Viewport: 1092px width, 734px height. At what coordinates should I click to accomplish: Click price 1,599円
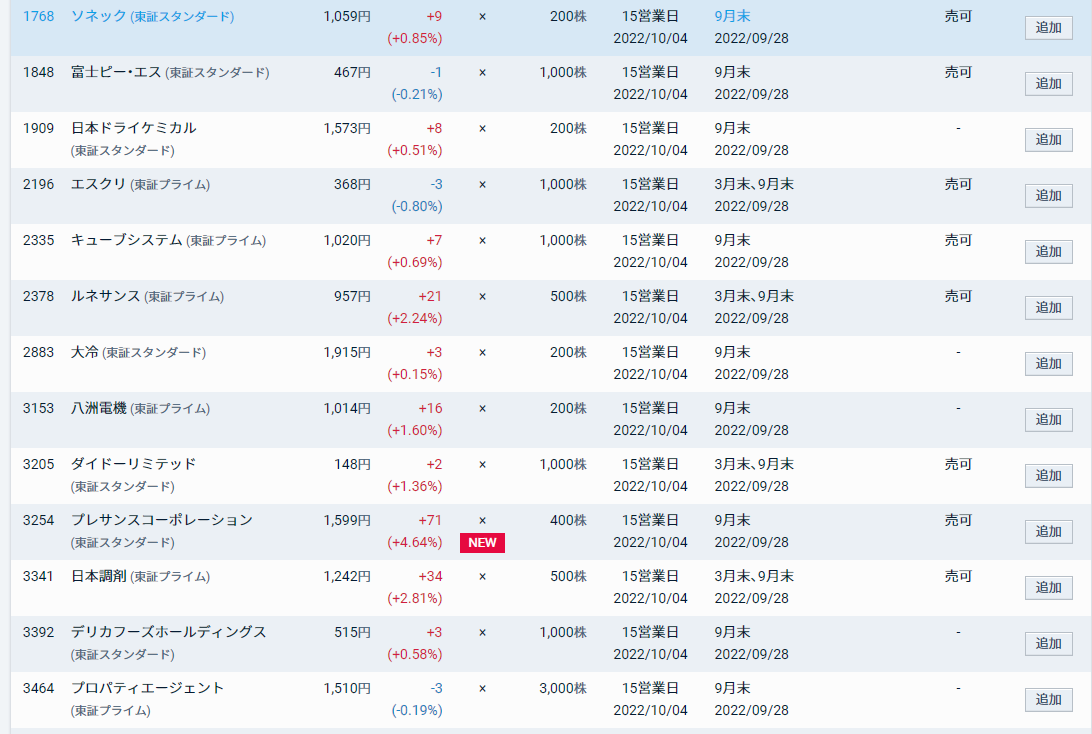pyautogui.click(x=347, y=520)
